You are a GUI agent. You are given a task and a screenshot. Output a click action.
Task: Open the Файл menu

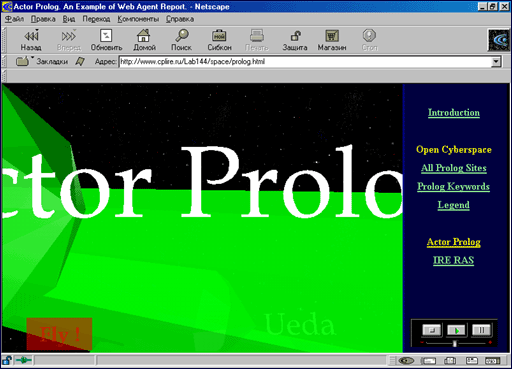pos(14,19)
